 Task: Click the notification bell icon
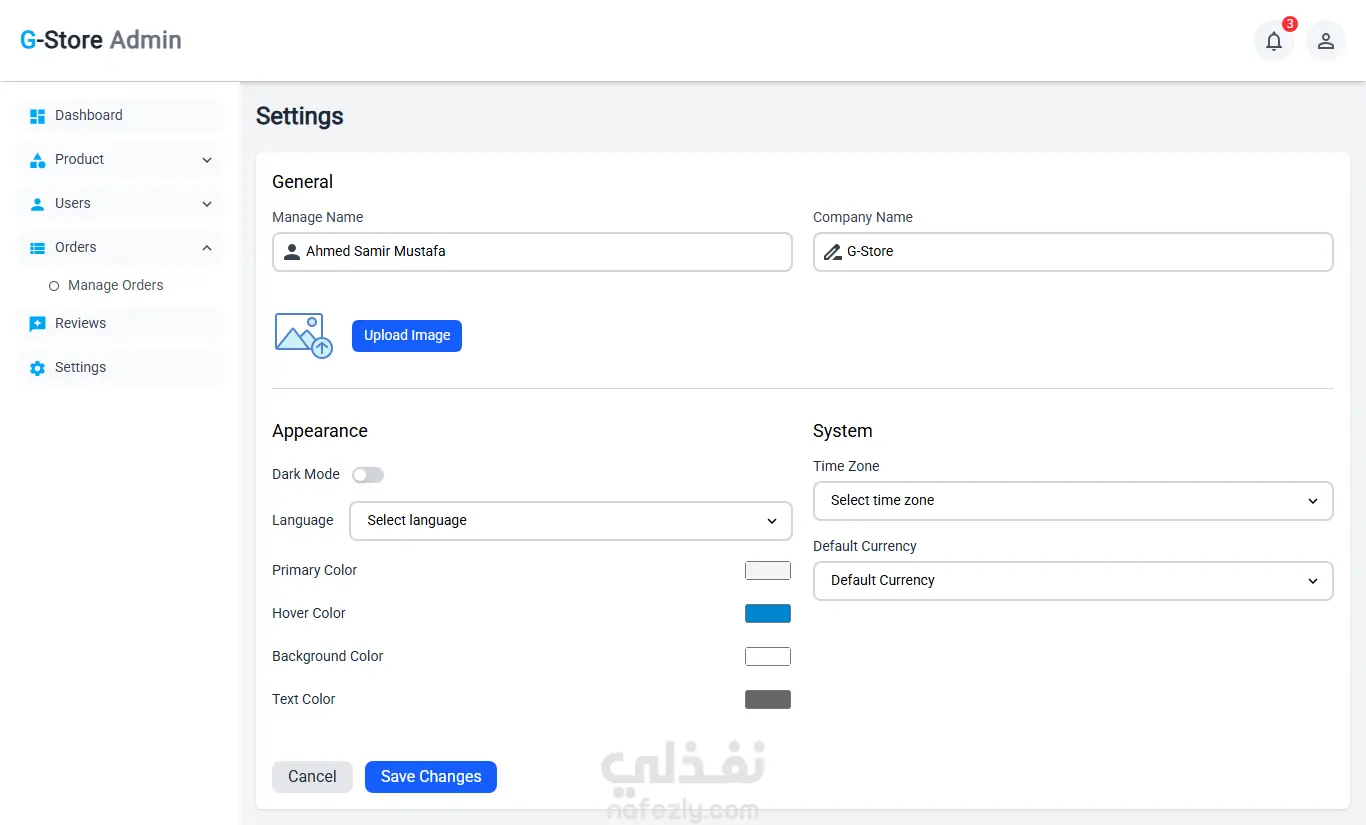(x=1273, y=41)
